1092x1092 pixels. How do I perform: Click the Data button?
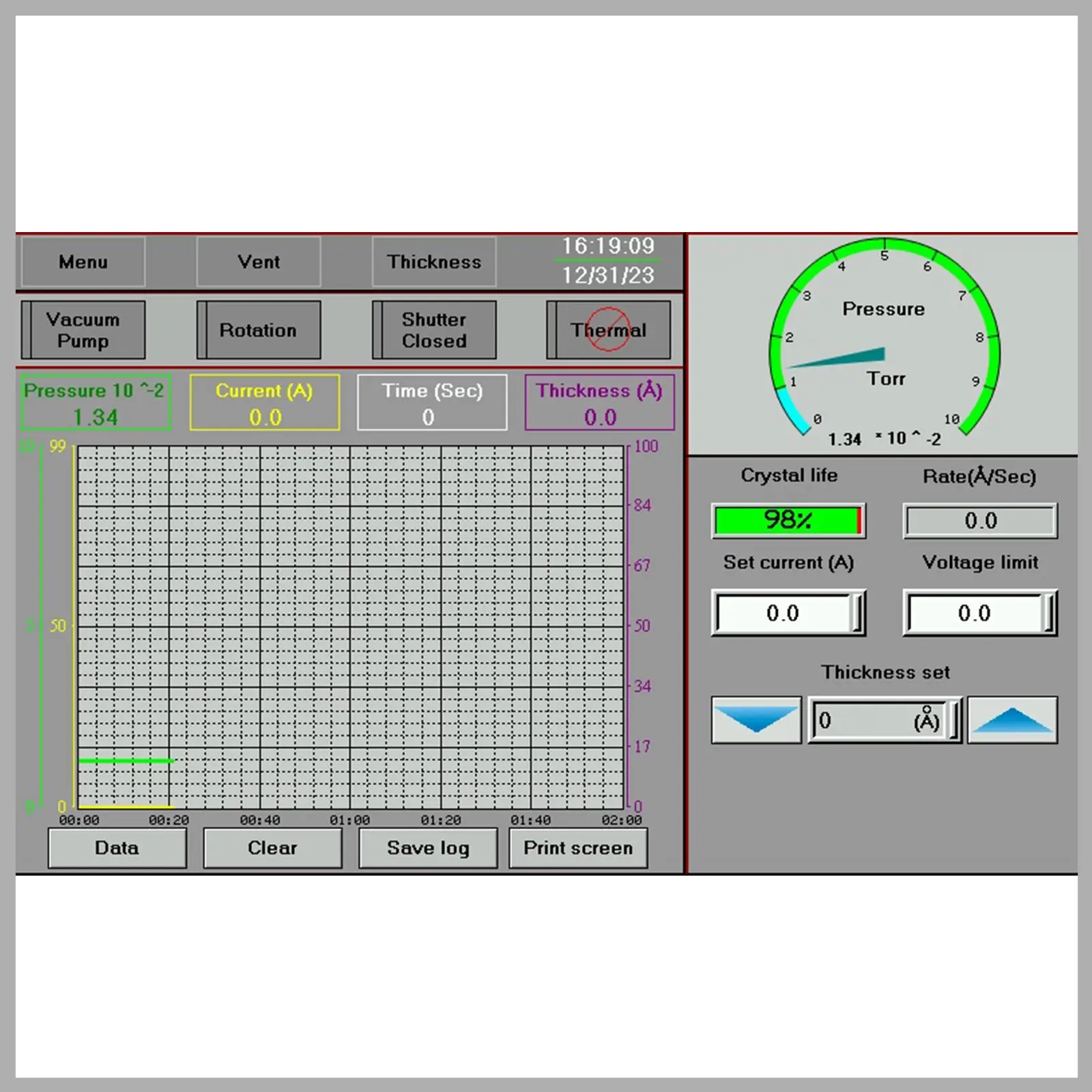tap(117, 848)
